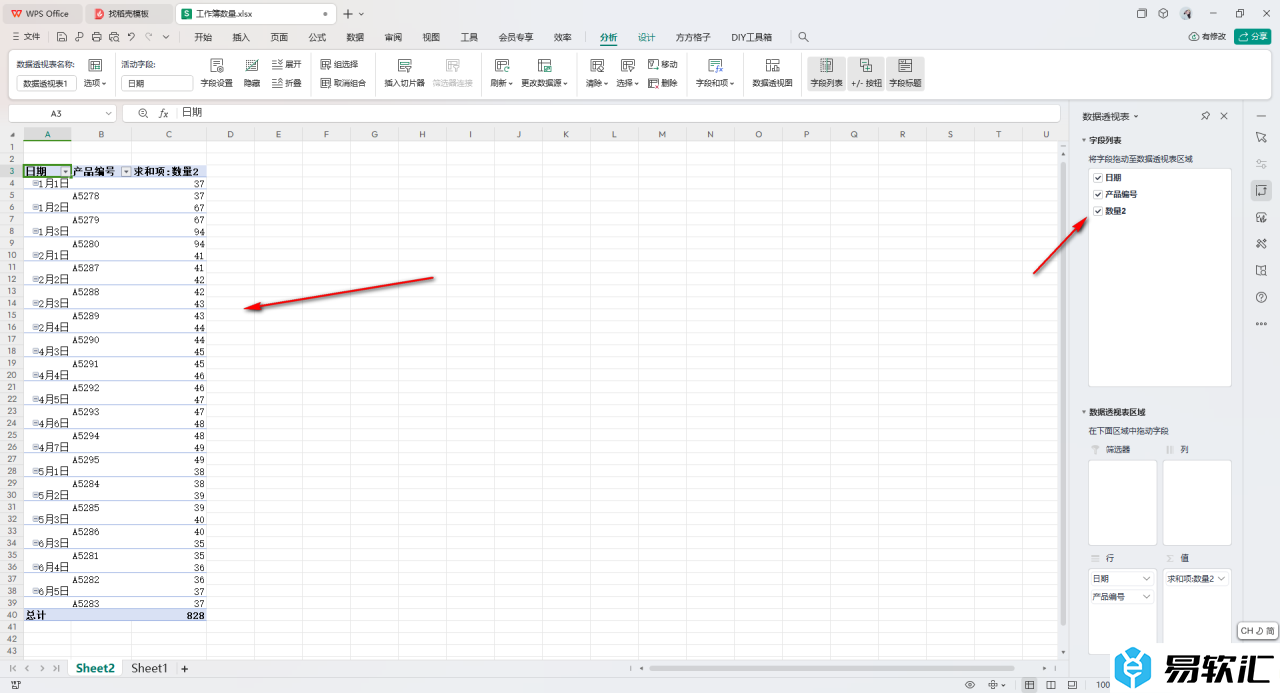Click the selection cursor icon in sidebar

tap(1261, 136)
